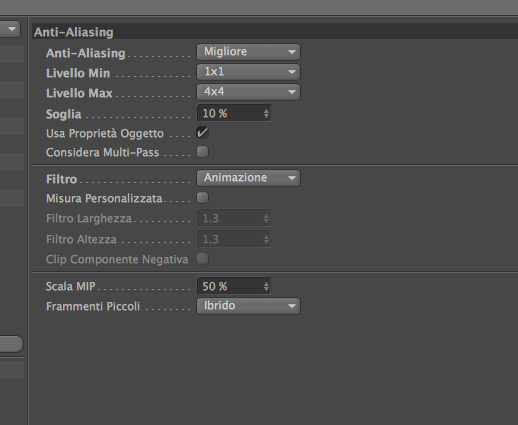Viewport: 518px width, 425px height.
Task: Click the Filtro Altezza stepper arrows
Action: pyautogui.click(x=266, y=239)
